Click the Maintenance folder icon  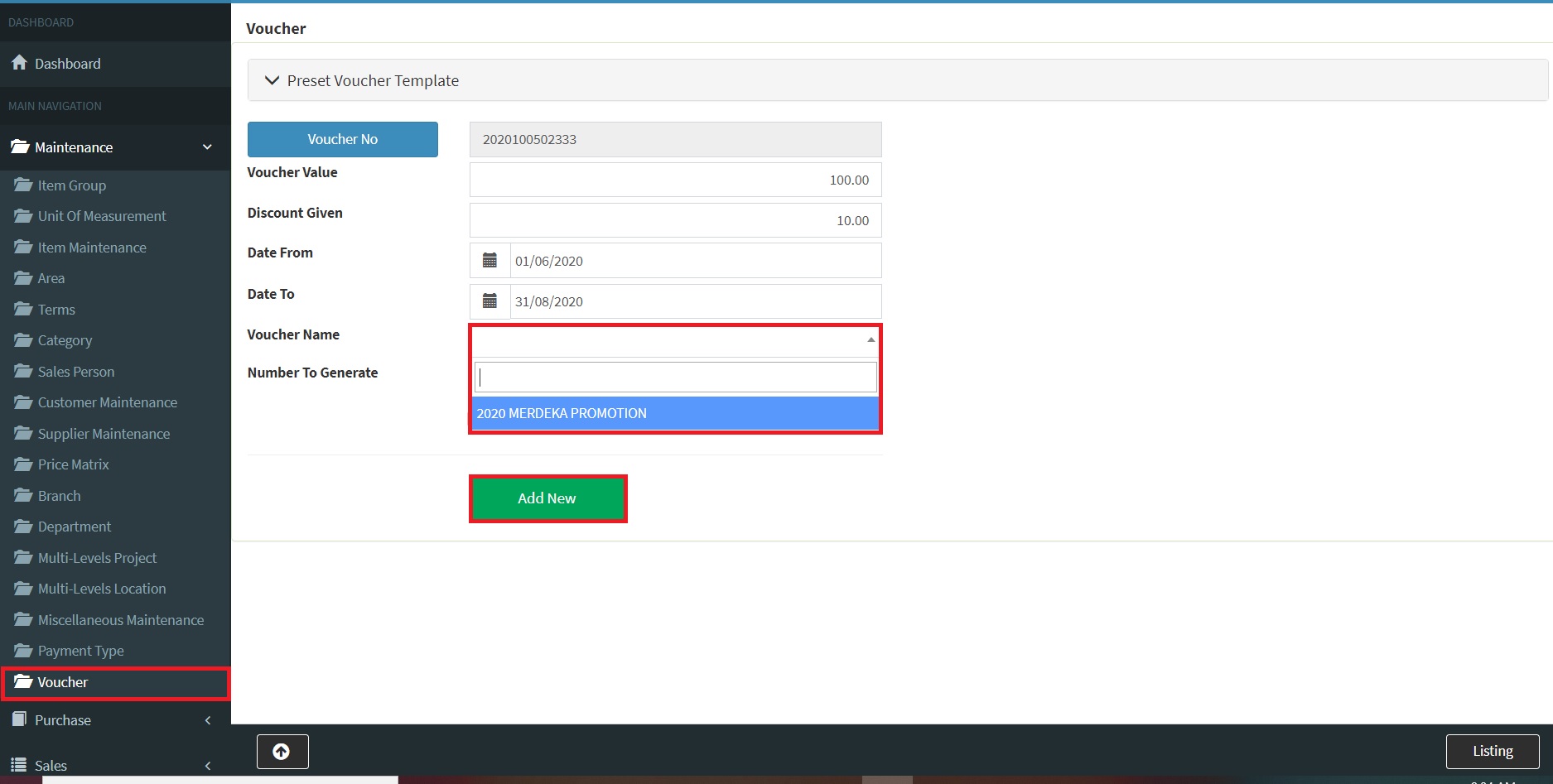coord(20,147)
